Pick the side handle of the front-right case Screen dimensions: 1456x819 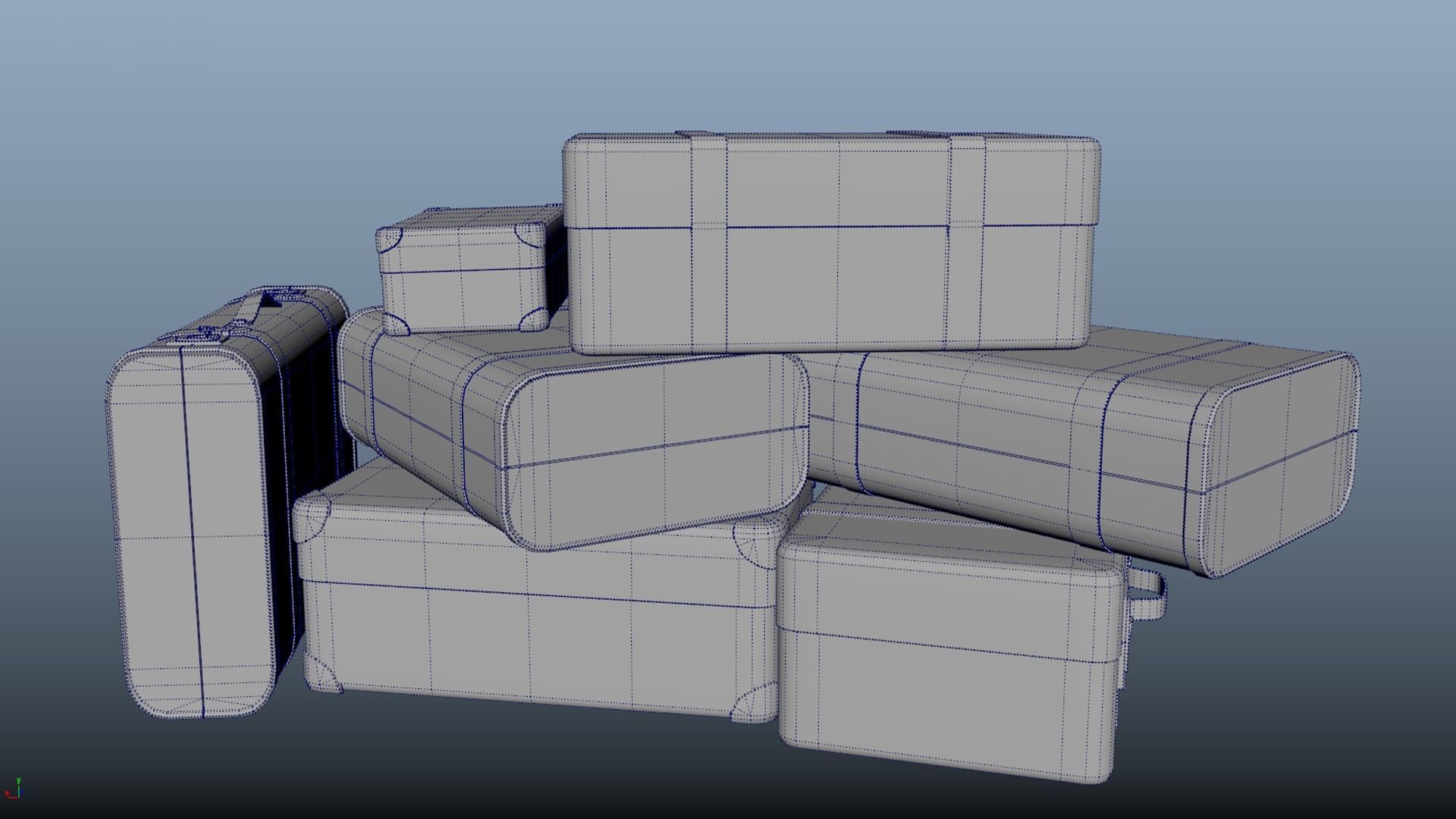tap(1147, 595)
